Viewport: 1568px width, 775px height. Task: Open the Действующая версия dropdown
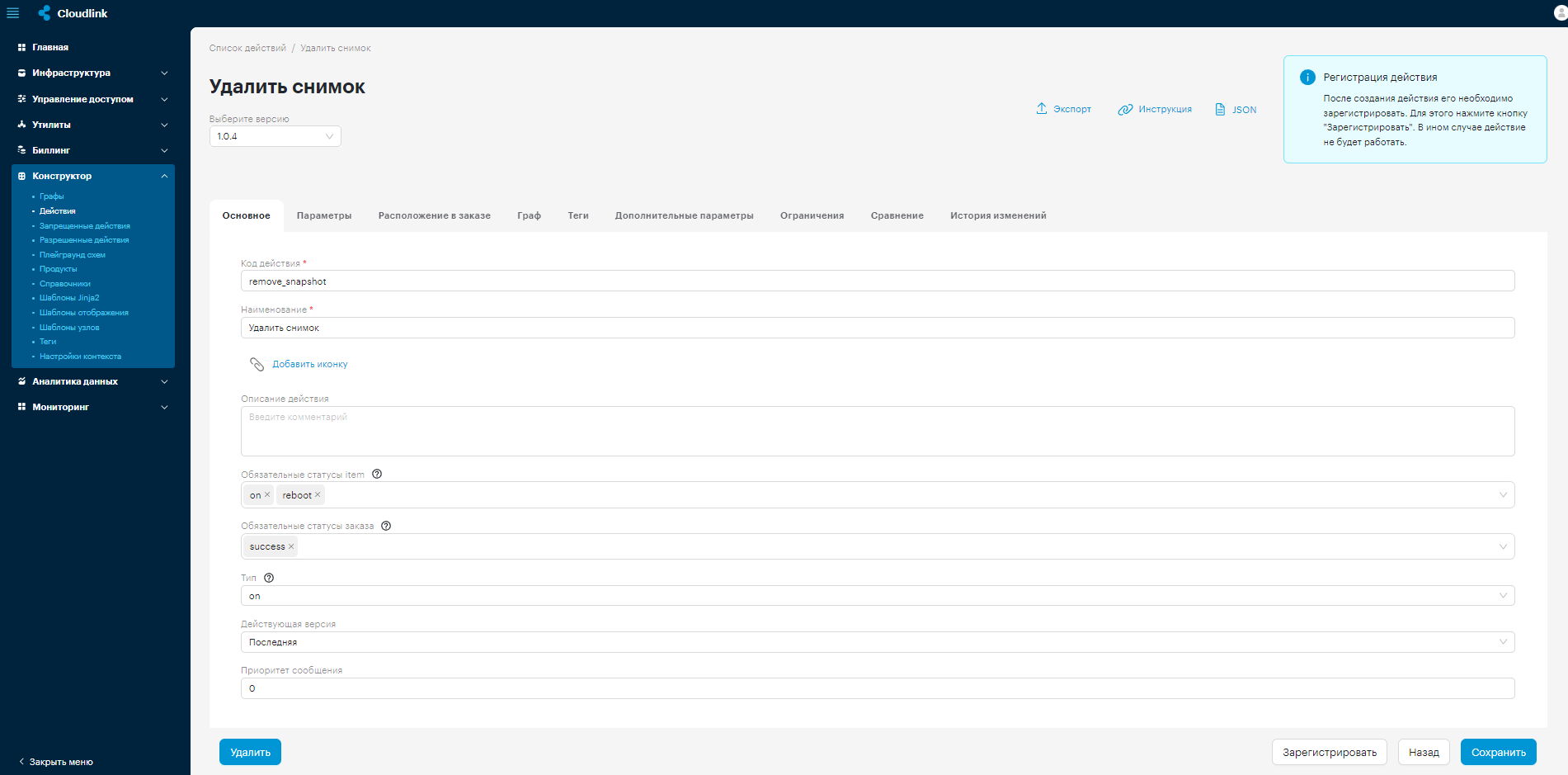click(878, 642)
